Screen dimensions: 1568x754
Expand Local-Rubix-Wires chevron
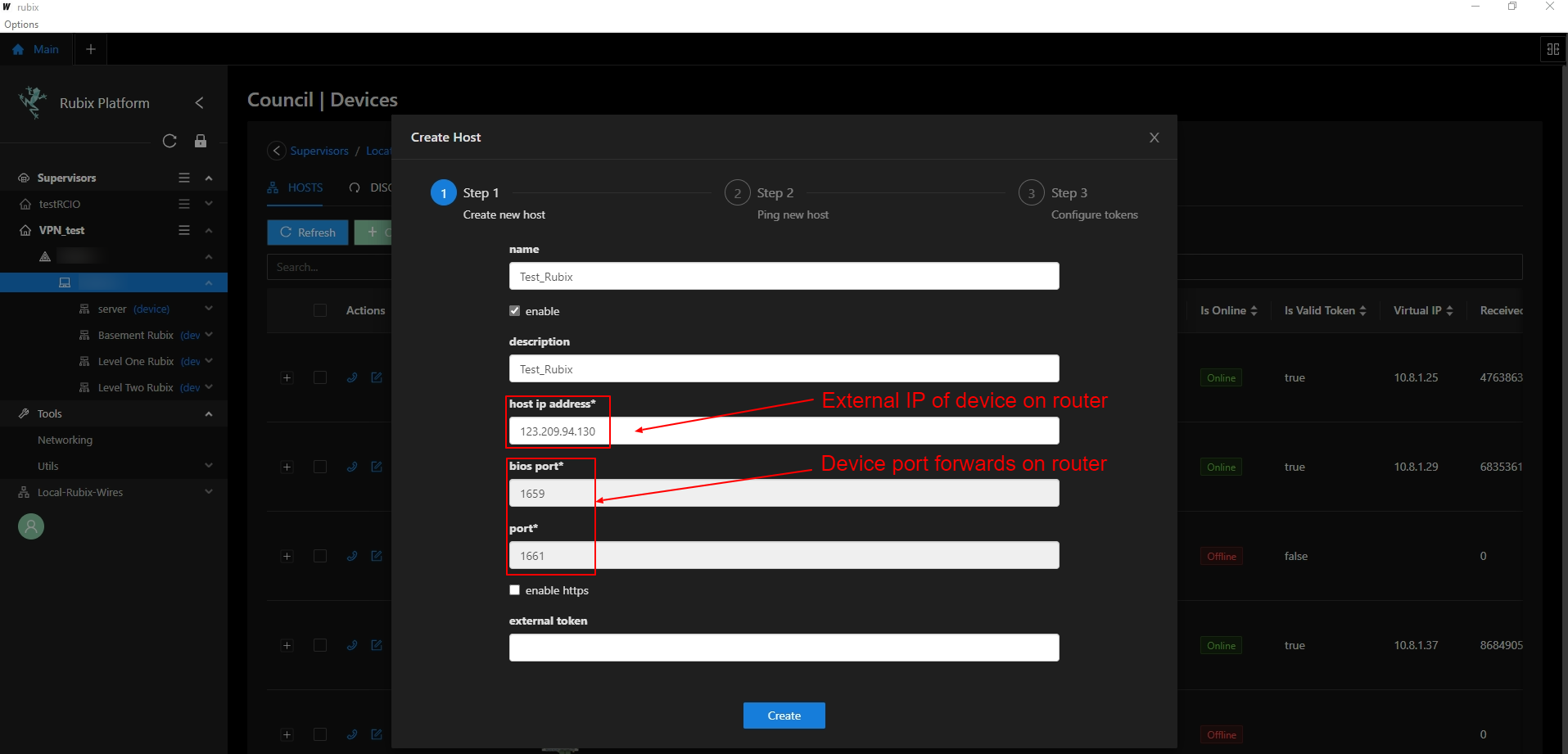pyautogui.click(x=209, y=492)
